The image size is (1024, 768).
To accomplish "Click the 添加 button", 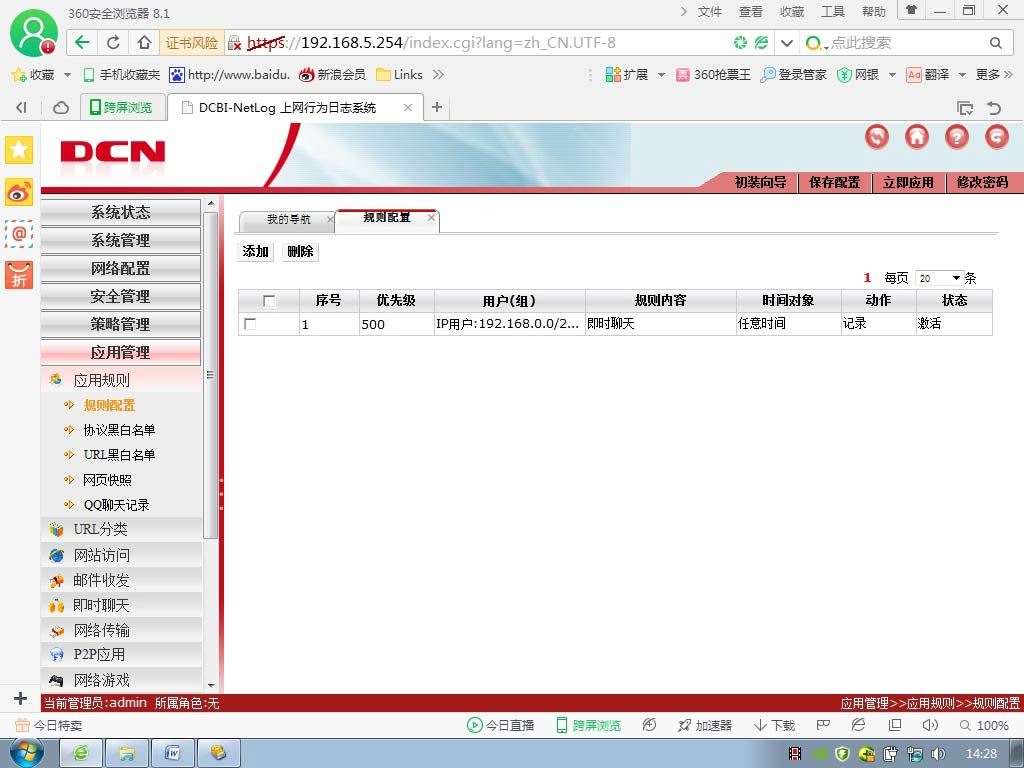I will point(255,251).
